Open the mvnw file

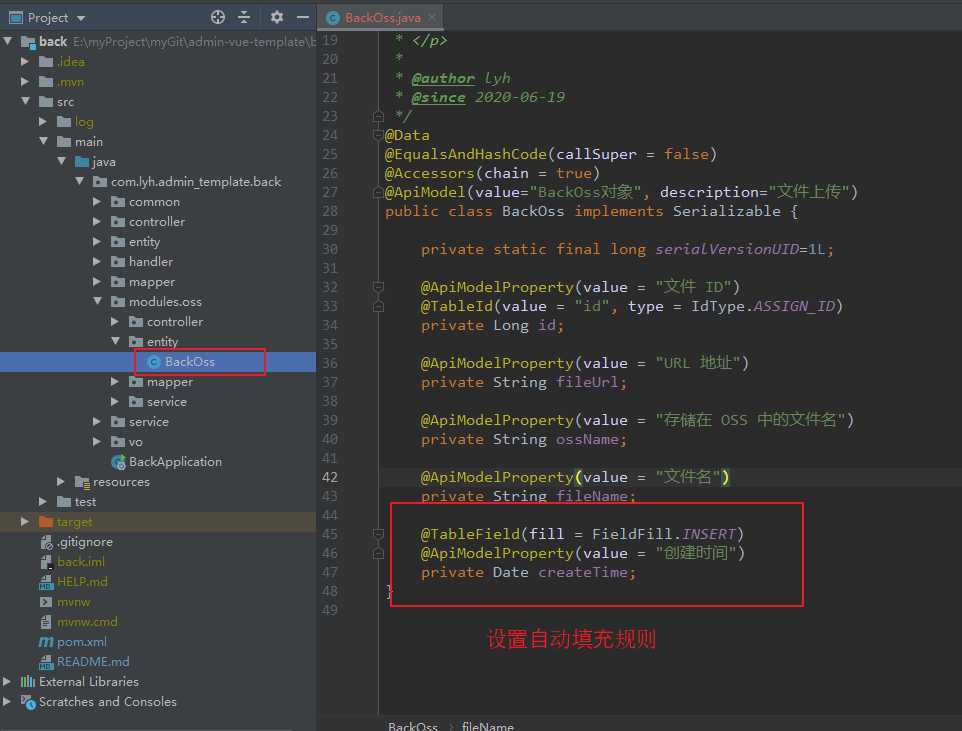pyautogui.click(x=73, y=601)
